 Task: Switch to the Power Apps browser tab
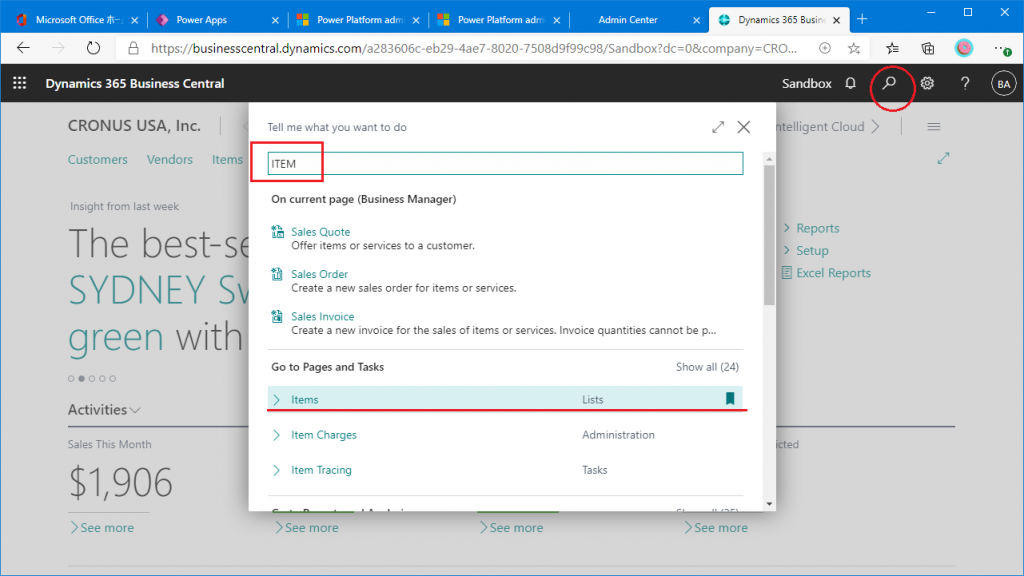(x=216, y=20)
